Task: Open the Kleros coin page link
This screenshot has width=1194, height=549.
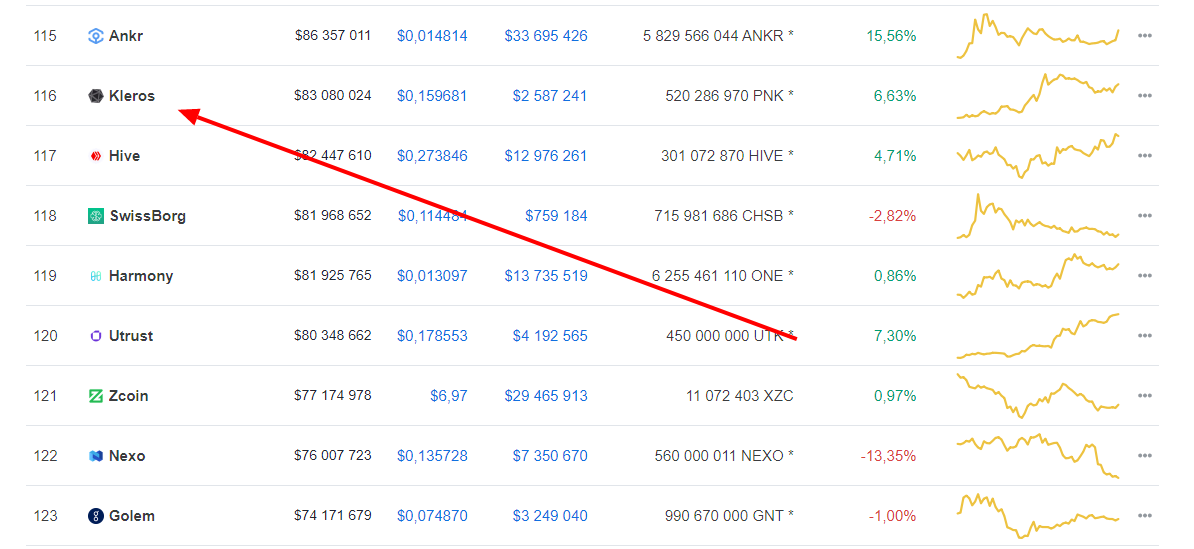Action: [x=132, y=96]
